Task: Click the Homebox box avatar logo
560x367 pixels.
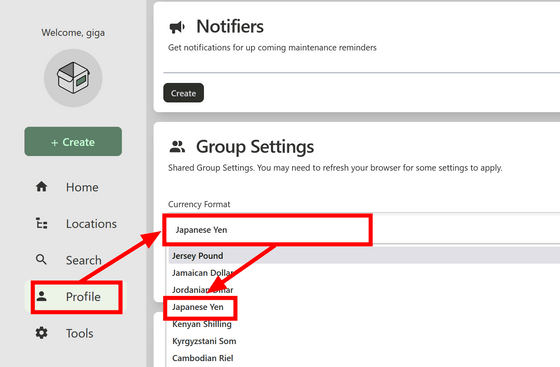Action: click(x=73, y=78)
